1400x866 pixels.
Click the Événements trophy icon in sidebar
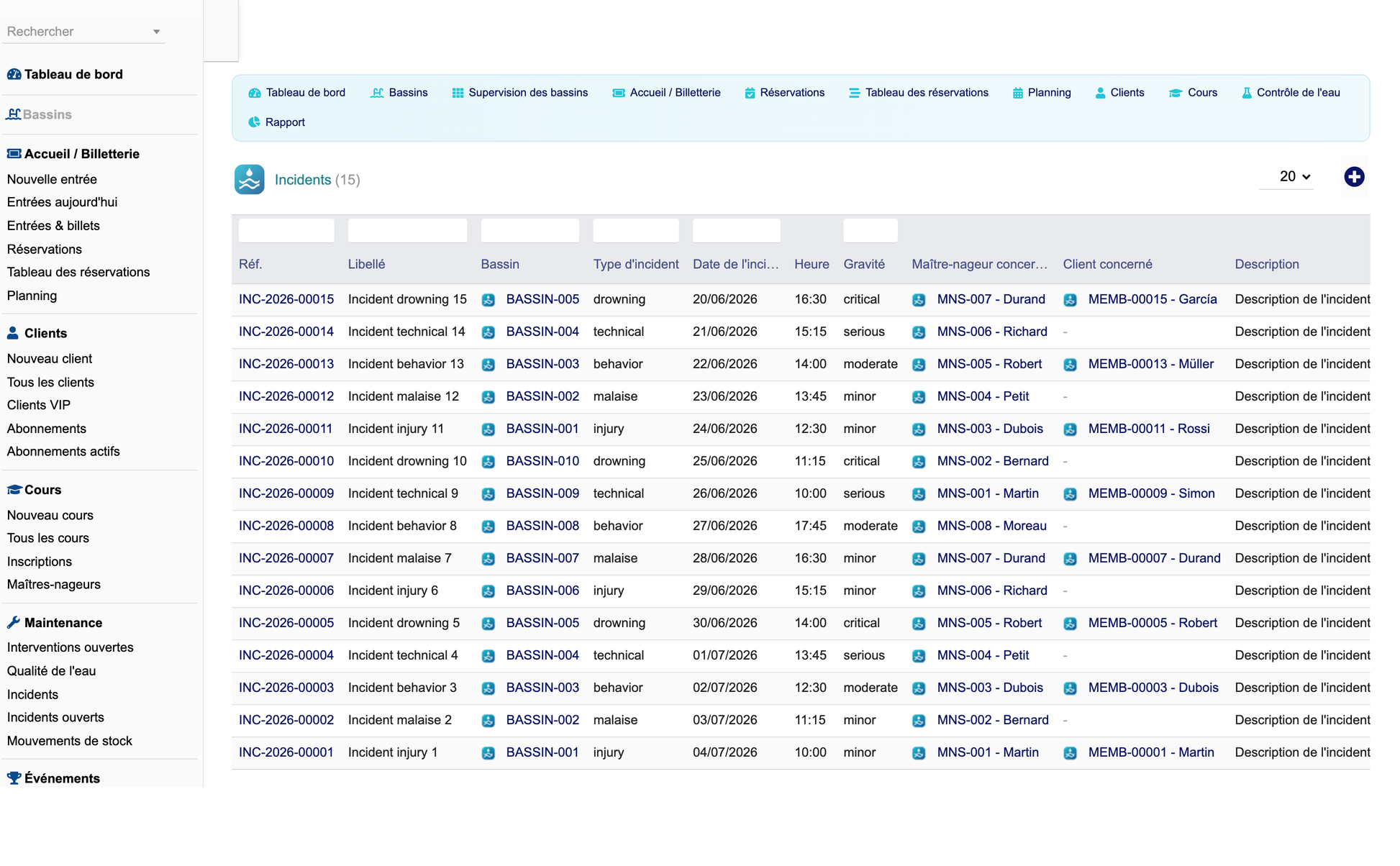tap(14, 778)
